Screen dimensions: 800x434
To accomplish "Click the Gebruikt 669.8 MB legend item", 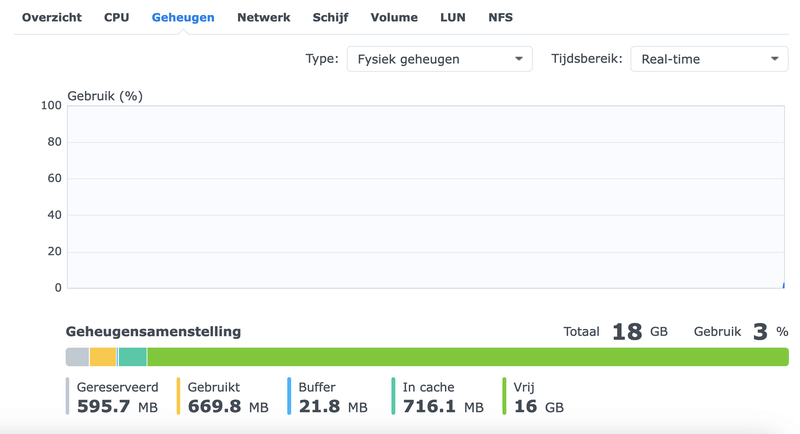I will click(228, 397).
